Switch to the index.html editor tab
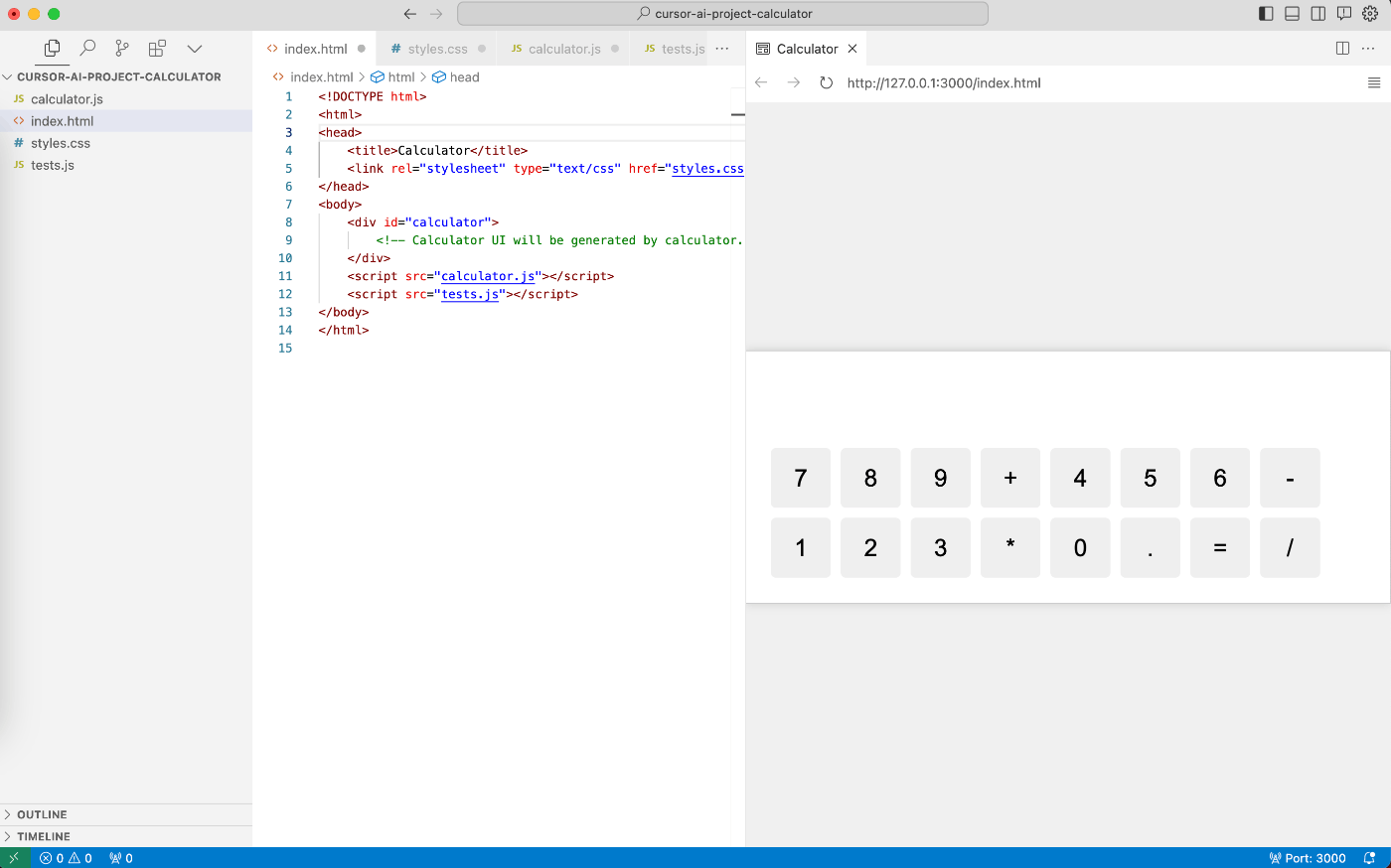 [315, 49]
